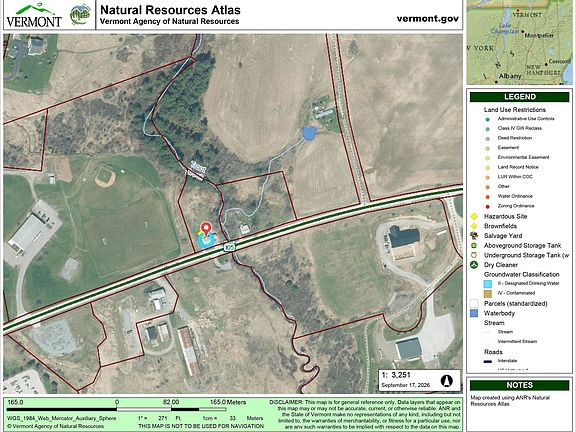Click the Route 105 highway shield
576x432 pixels.
coord(229,247)
